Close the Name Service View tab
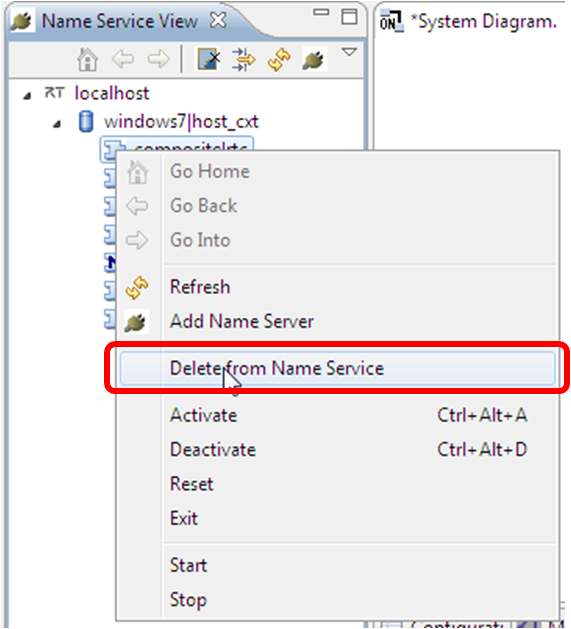This screenshot has width=571, height=629. point(219,20)
